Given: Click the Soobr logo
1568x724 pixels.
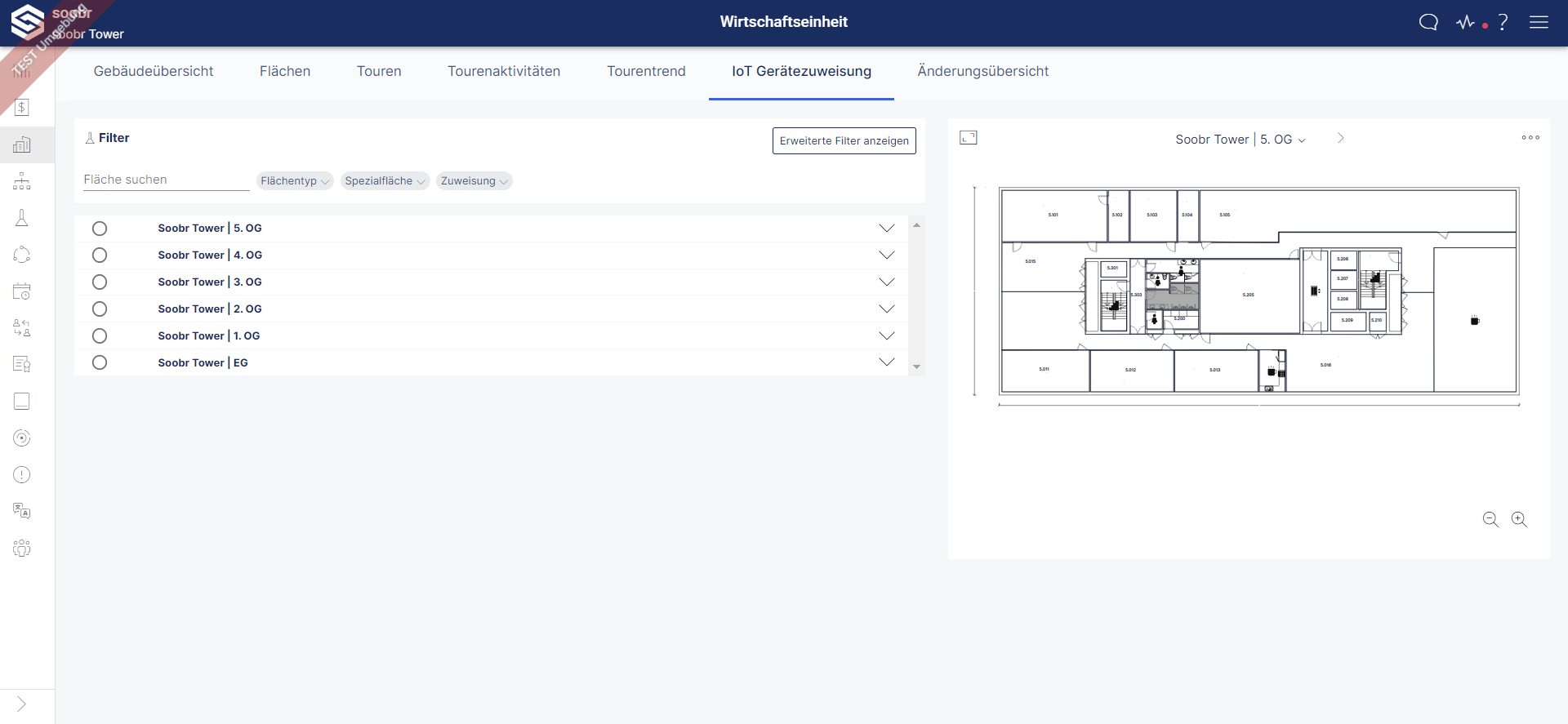Looking at the screenshot, I should [27, 22].
